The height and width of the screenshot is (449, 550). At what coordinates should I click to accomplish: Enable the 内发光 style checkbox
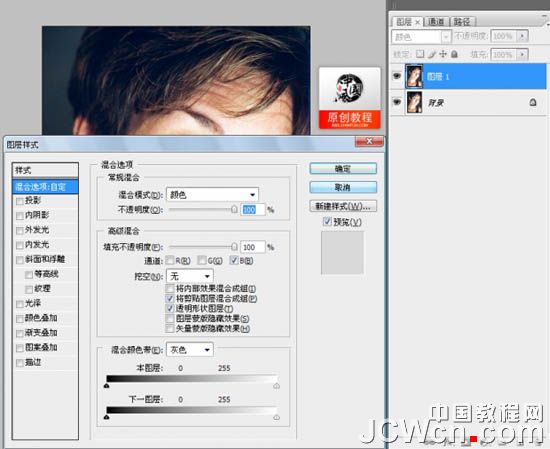(20, 245)
